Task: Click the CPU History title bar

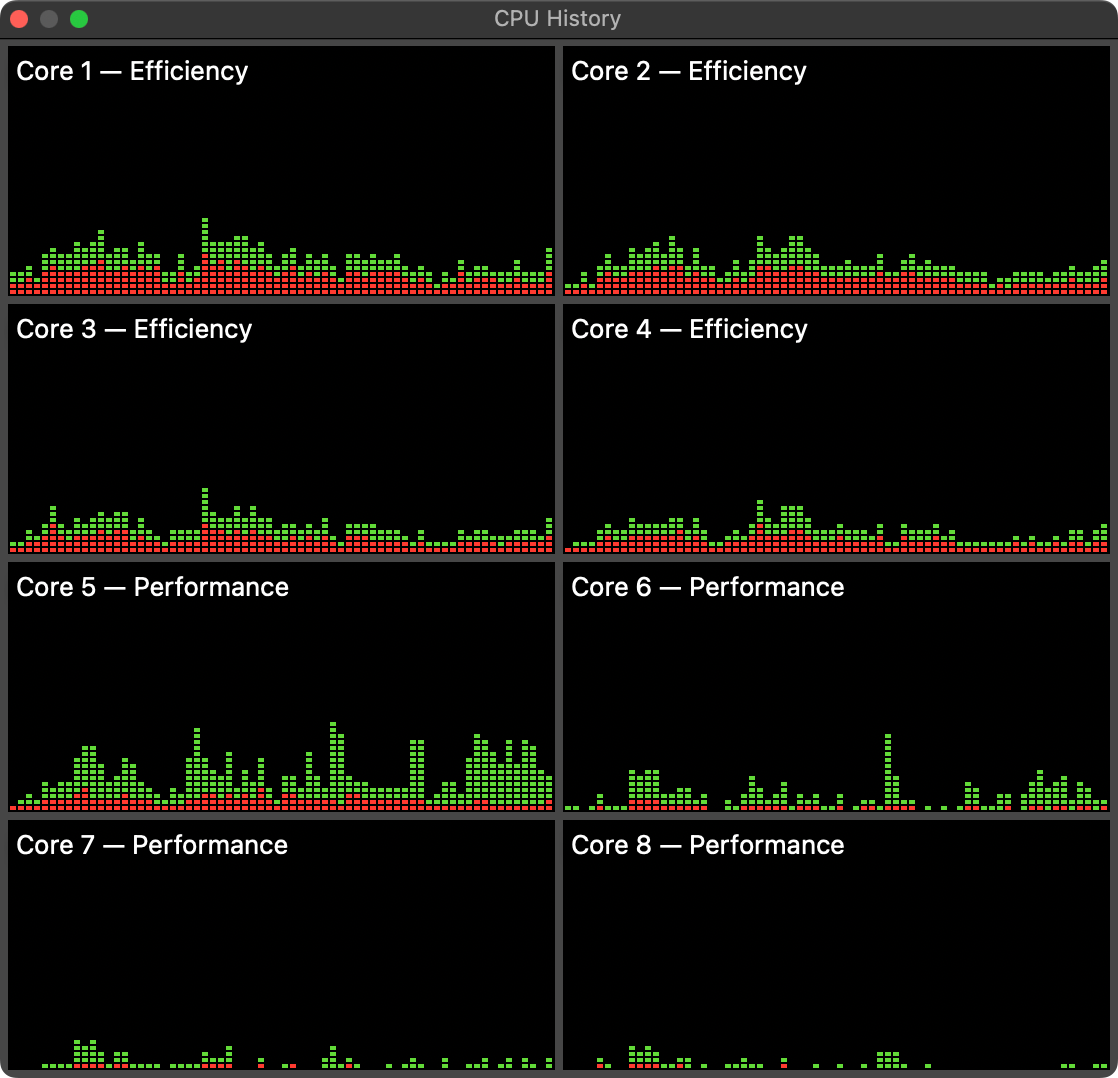Action: [555, 18]
